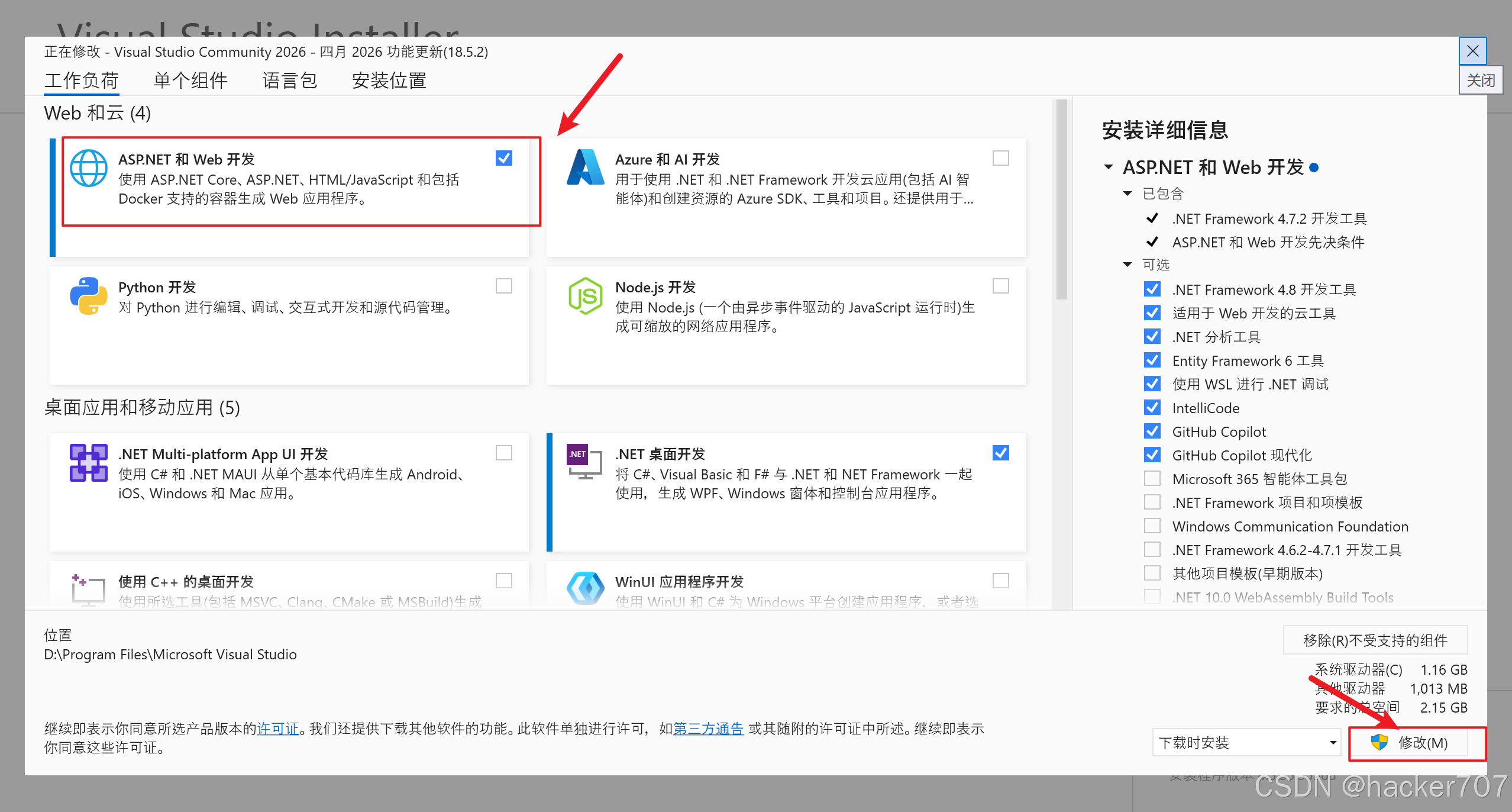Image resolution: width=1512 pixels, height=812 pixels.
Task: Uncheck the ASP.NET 和 Web 开发 workload
Action: tap(504, 158)
